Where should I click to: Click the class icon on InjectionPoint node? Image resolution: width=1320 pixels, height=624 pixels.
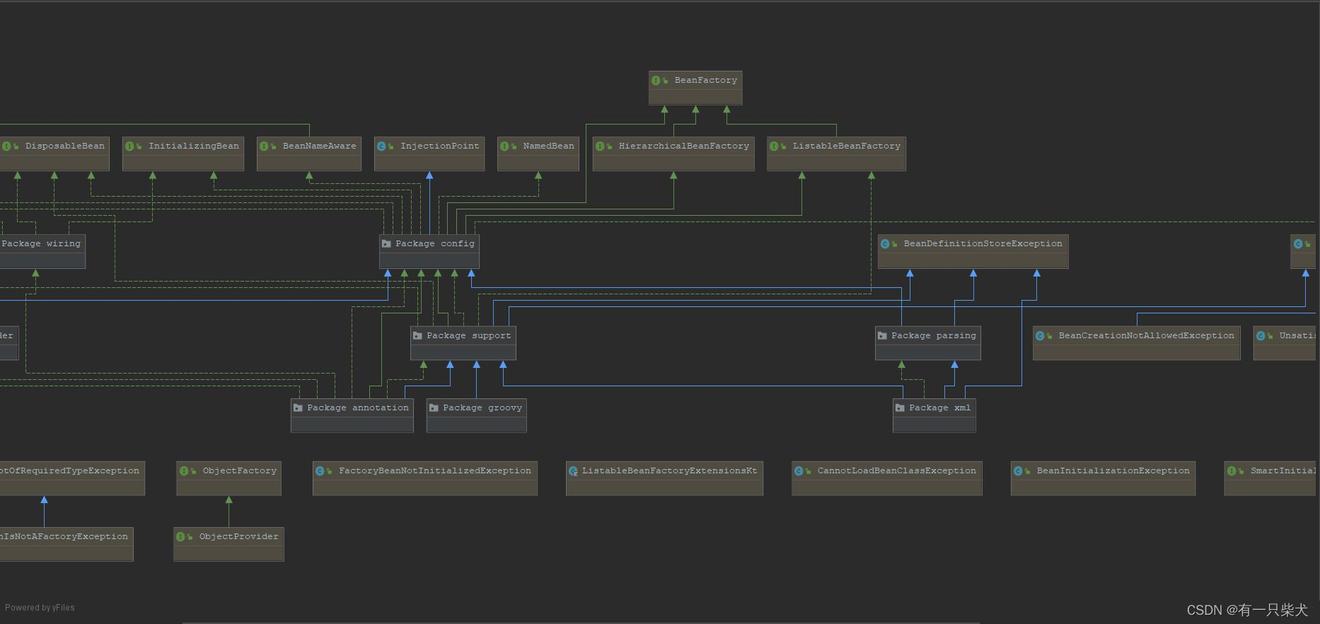(x=381, y=147)
